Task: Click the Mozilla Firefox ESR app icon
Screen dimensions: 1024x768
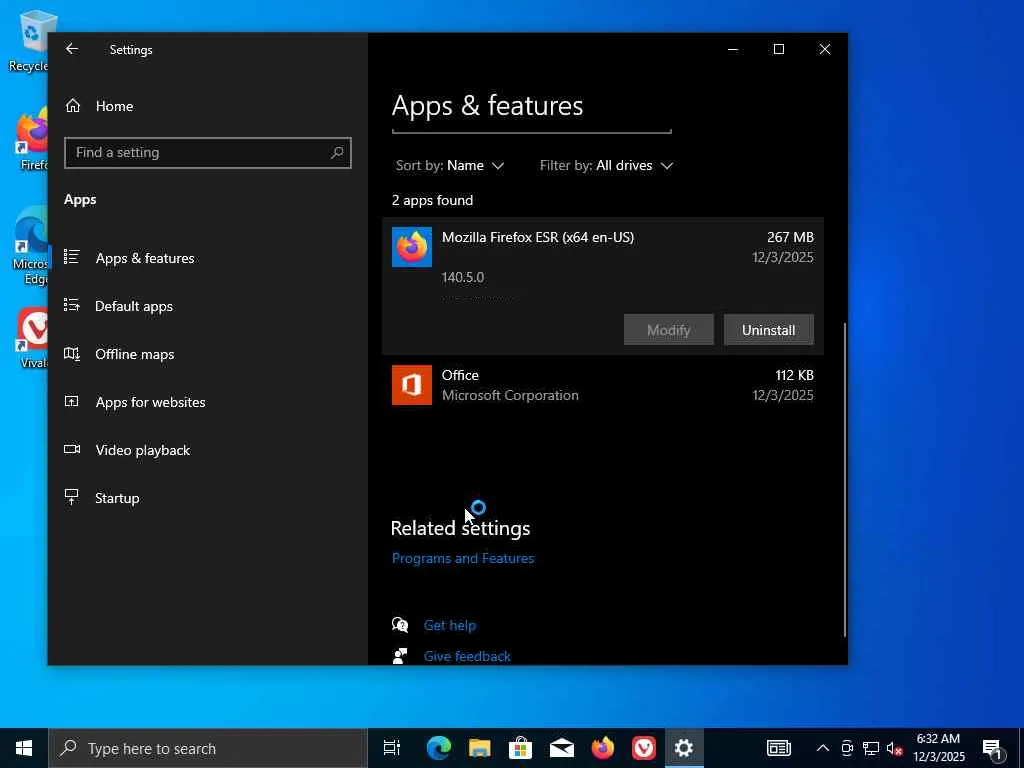Action: [x=411, y=247]
